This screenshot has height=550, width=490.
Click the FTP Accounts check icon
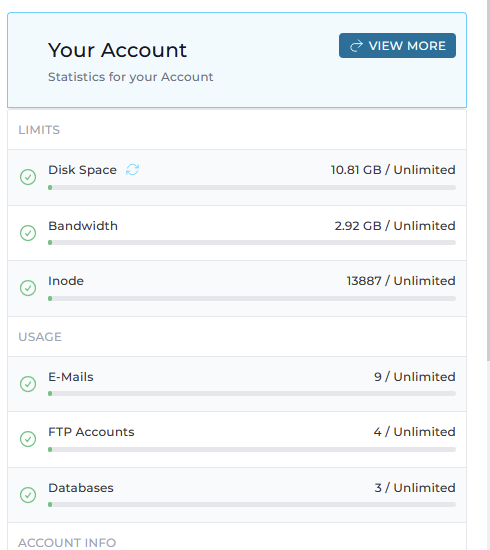tap(28, 439)
